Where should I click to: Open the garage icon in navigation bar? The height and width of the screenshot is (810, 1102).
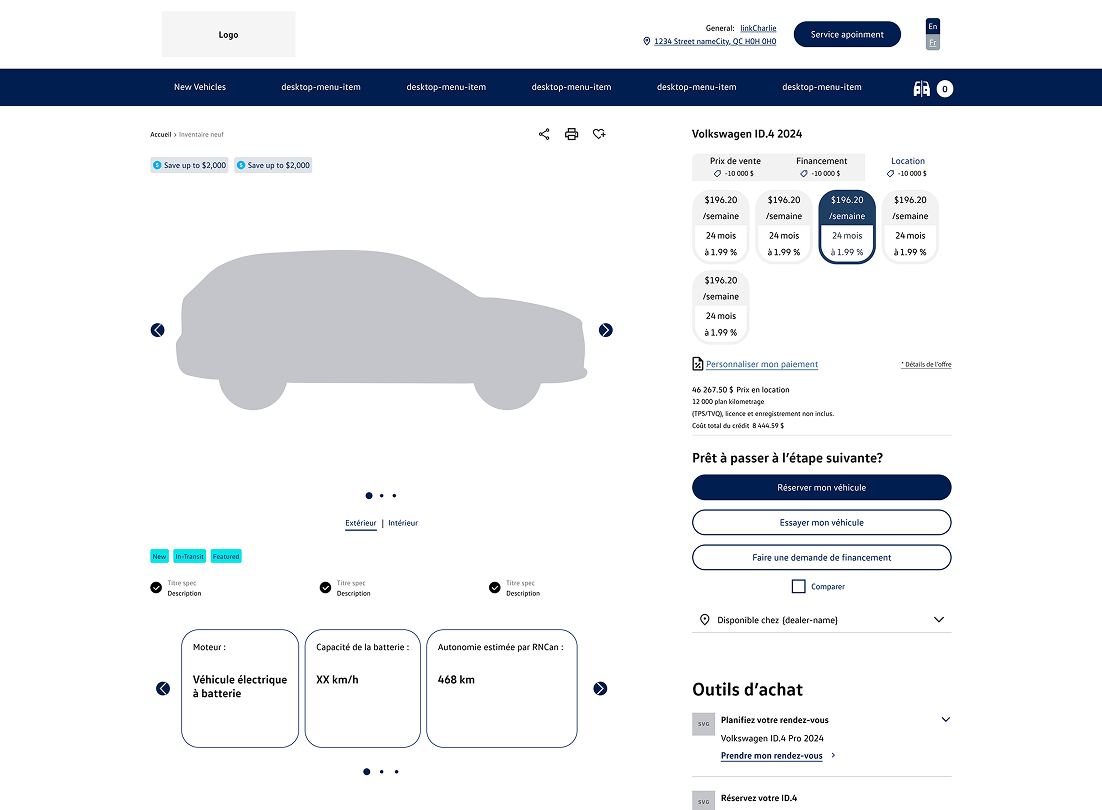[x=921, y=88]
